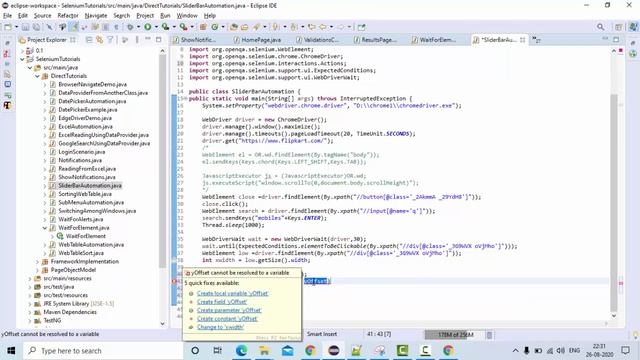Click the New Java Class icon

tap(214, 27)
